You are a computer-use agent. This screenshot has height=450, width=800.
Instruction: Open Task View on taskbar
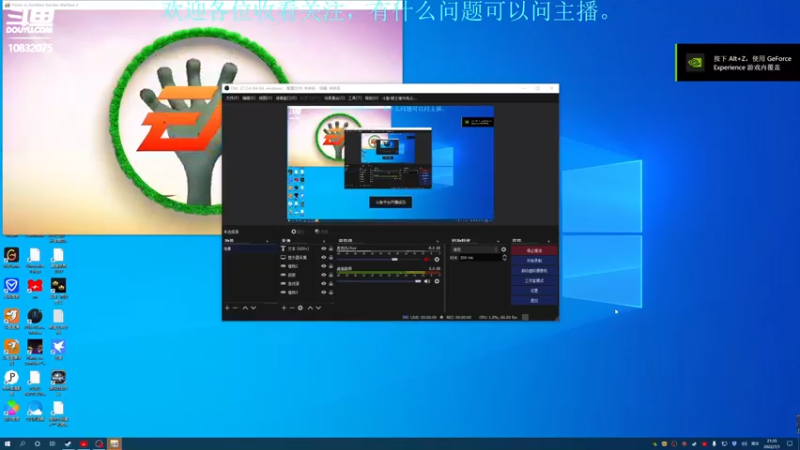[52, 444]
